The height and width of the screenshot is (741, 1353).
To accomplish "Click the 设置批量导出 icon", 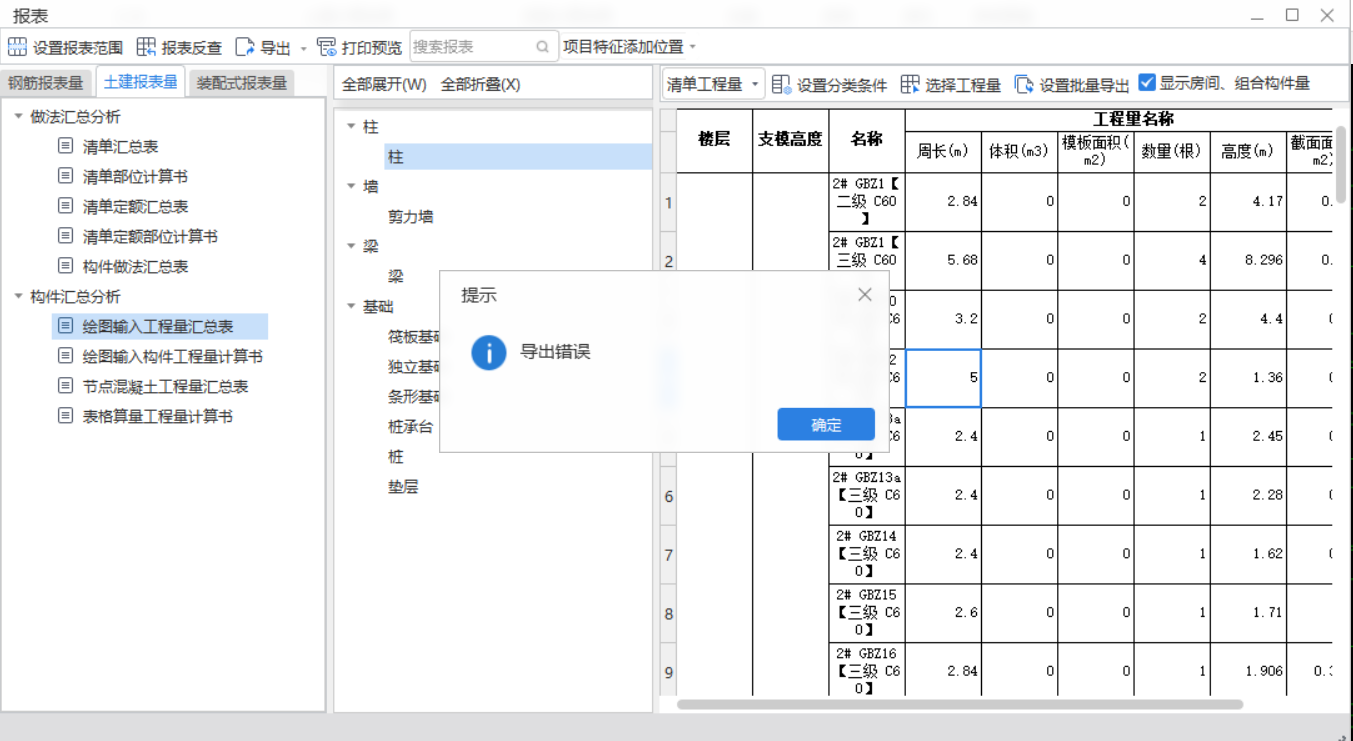I will click(1025, 84).
